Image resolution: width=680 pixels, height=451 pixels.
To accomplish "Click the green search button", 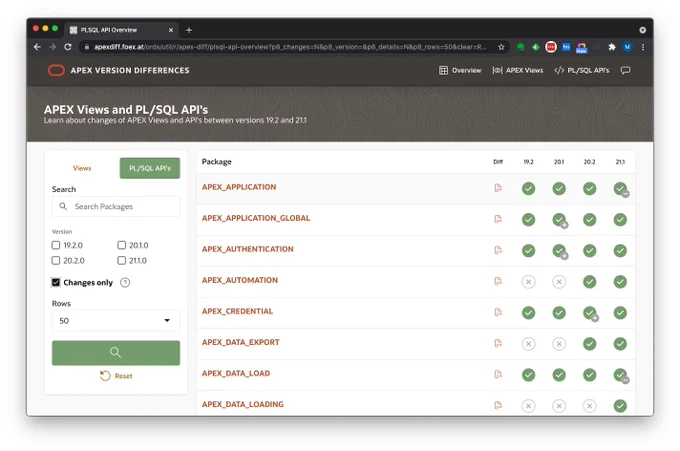I will tap(116, 353).
